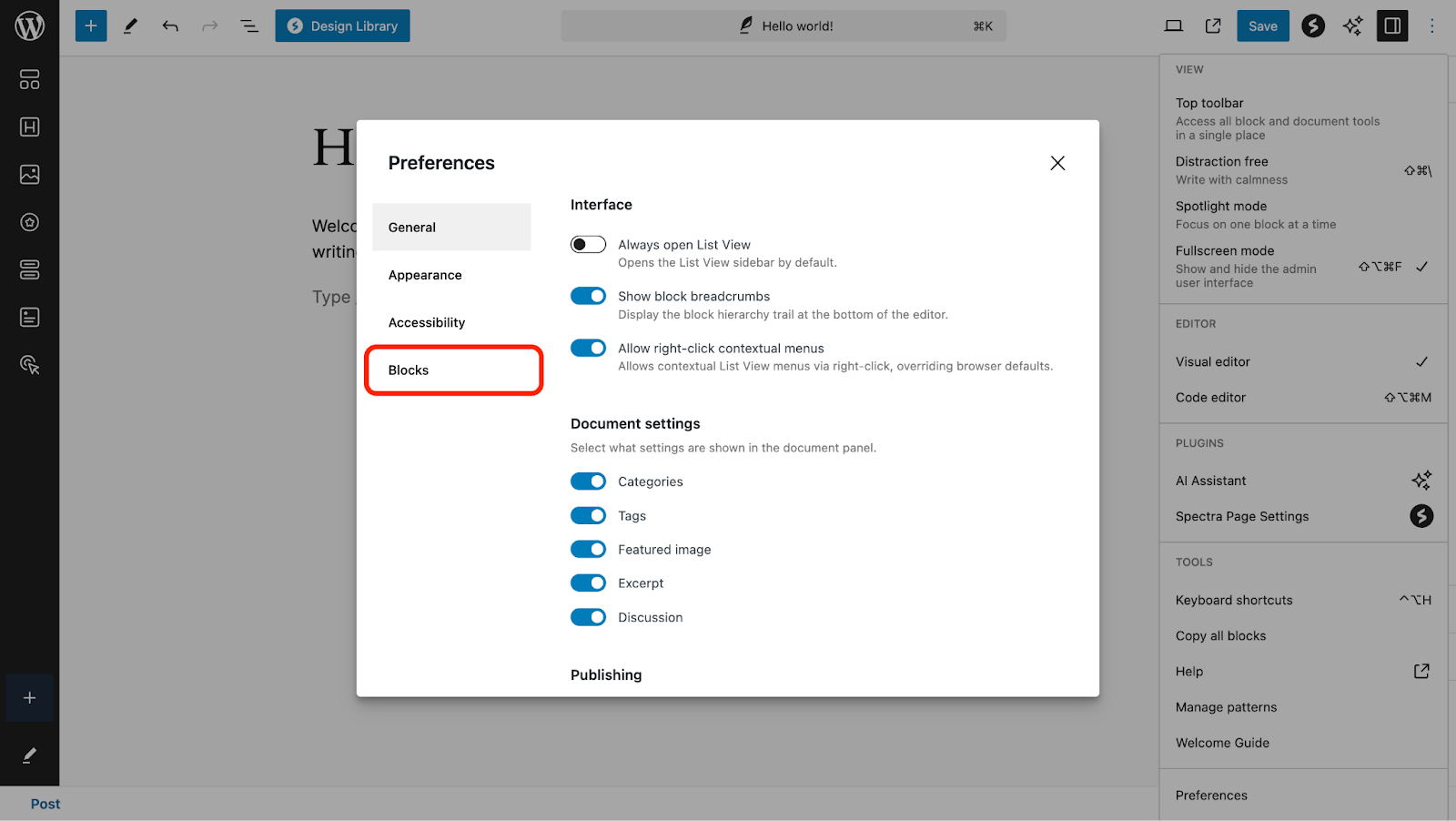1456x821 pixels.
Task: Disable Show block breadcrumbs toggle
Action: [588, 296]
